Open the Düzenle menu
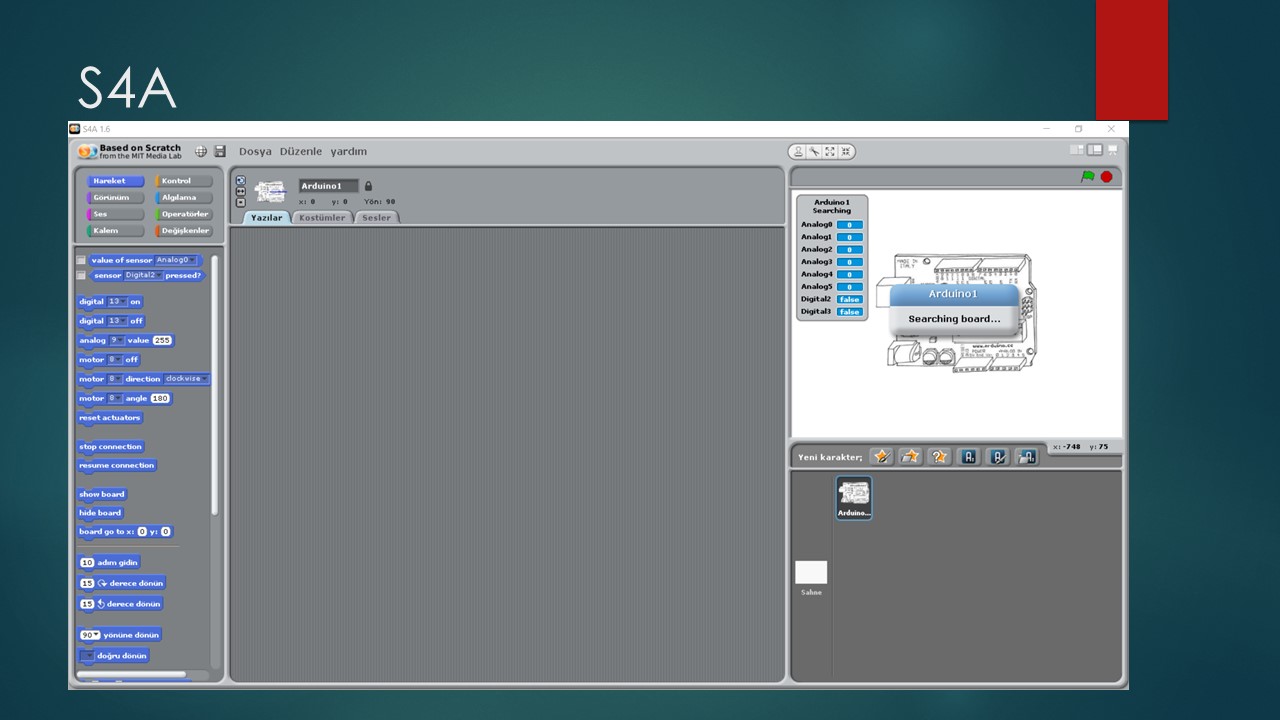The width and height of the screenshot is (1280, 720). pyautogui.click(x=301, y=151)
